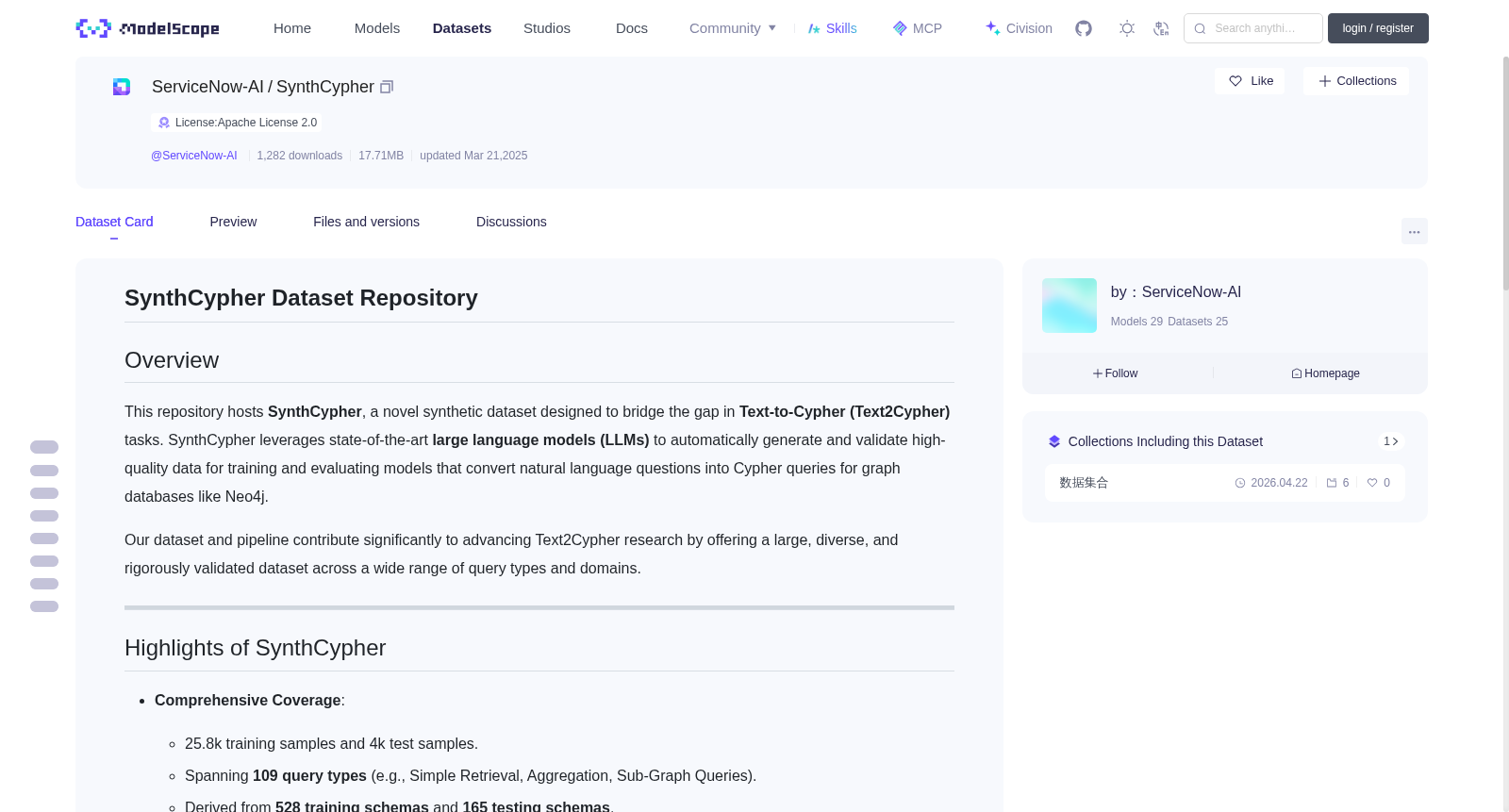Switch language with the translate icon

(1161, 28)
